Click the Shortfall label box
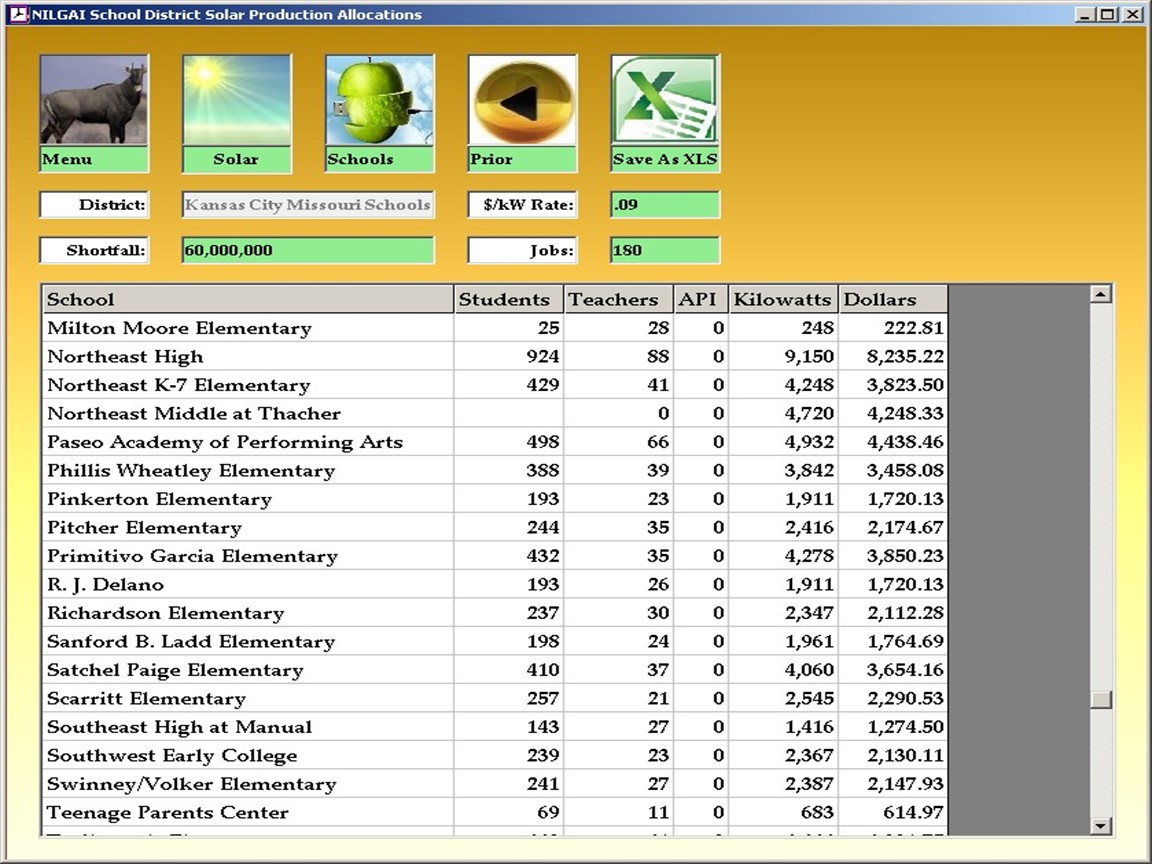 (94, 251)
